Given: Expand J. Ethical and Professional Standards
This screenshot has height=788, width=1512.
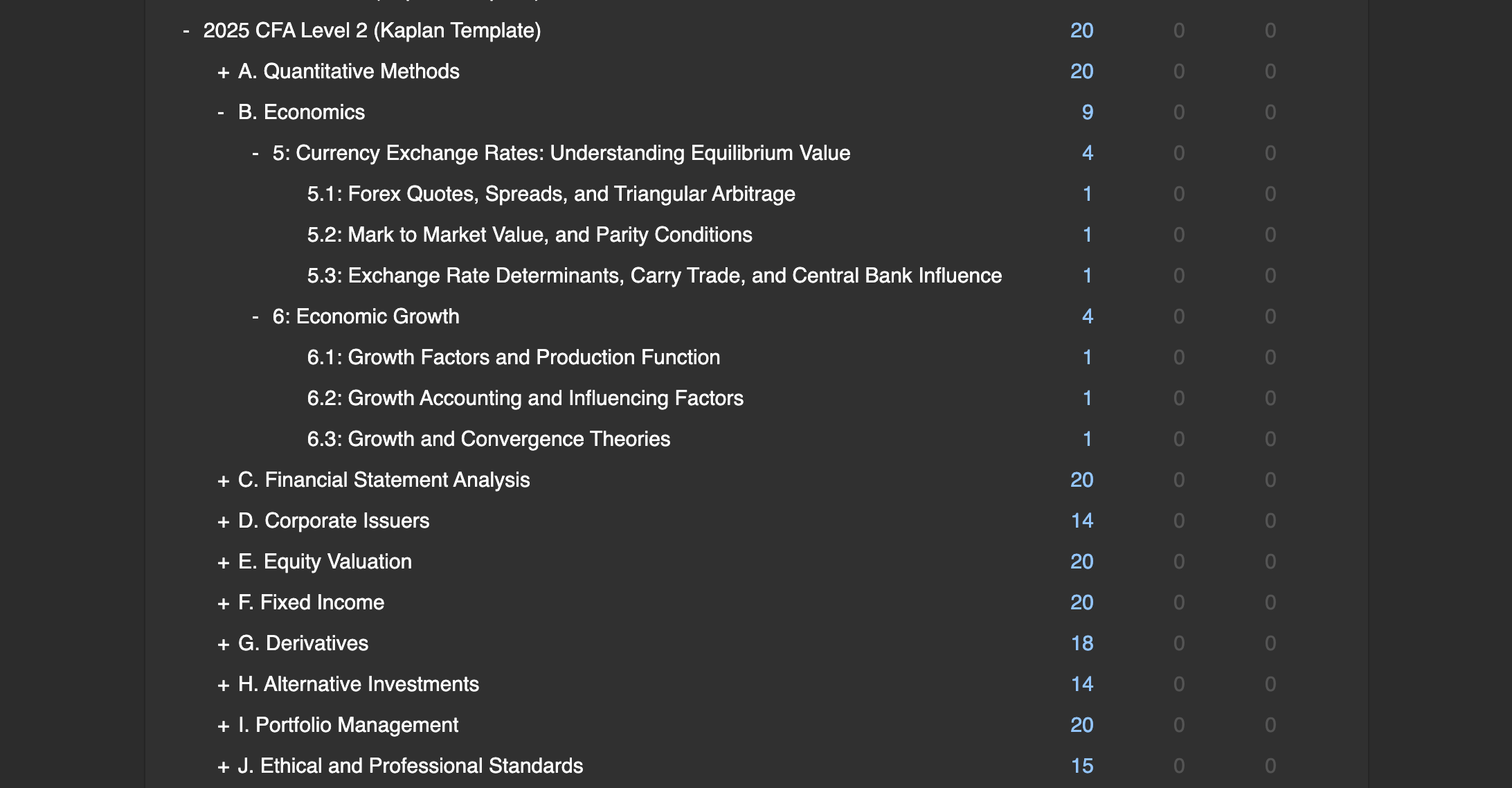Looking at the screenshot, I should pos(223,767).
